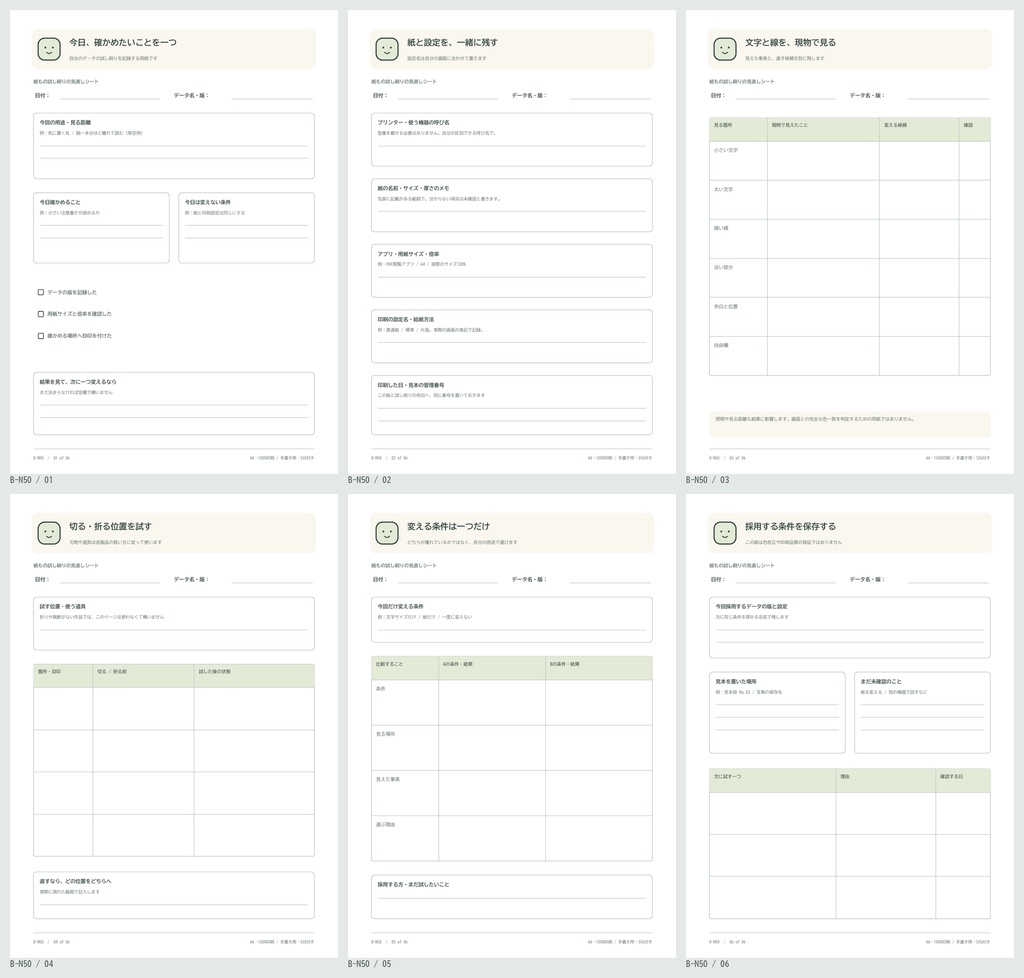Click the heading 紙と設定を、一緒に残す
Image resolution: width=1024 pixels, height=978 pixels.
pos(453,42)
